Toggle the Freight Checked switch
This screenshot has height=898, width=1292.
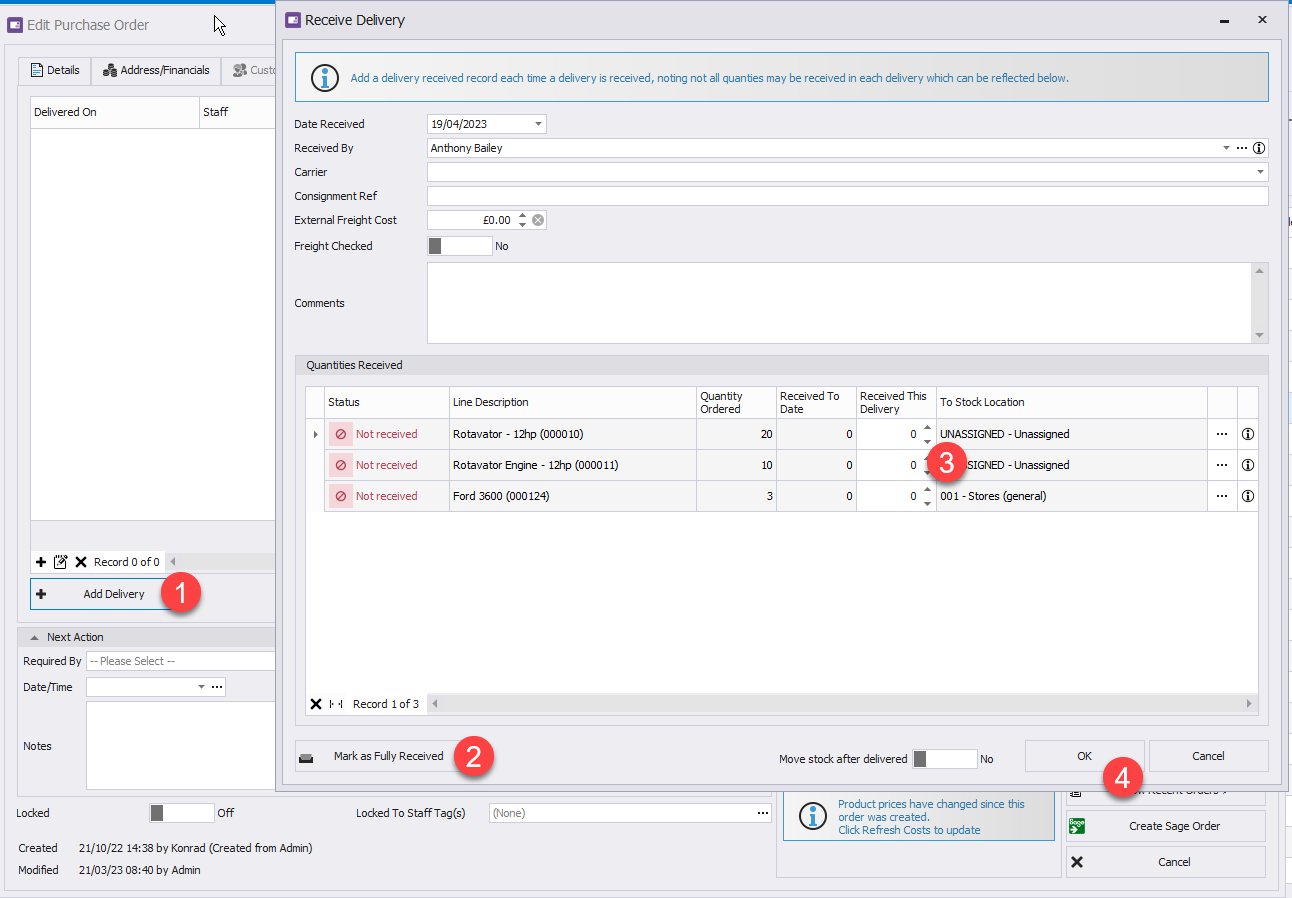click(x=460, y=246)
